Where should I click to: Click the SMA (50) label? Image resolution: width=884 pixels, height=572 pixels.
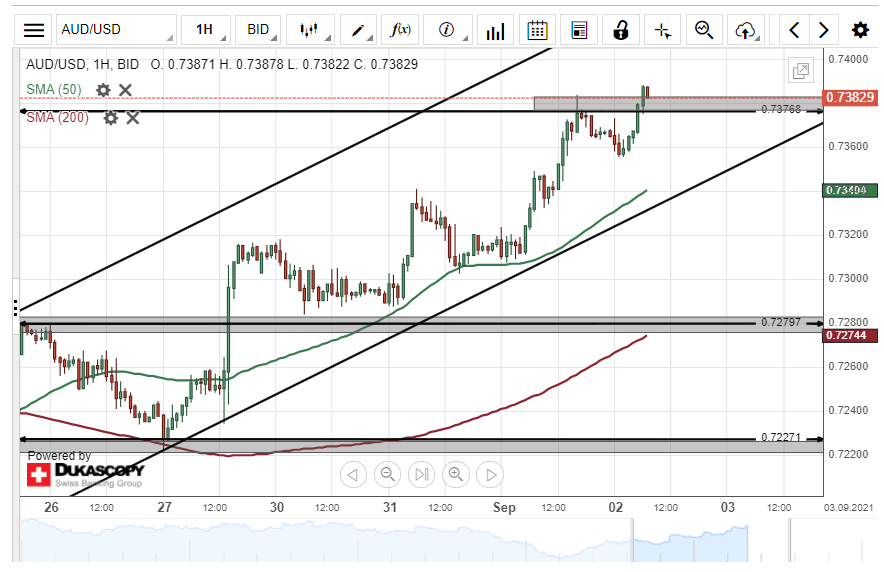click(x=54, y=90)
